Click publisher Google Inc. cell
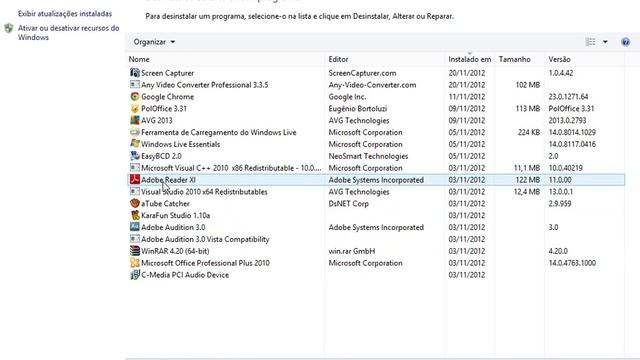640x360 pixels. click(x=347, y=97)
